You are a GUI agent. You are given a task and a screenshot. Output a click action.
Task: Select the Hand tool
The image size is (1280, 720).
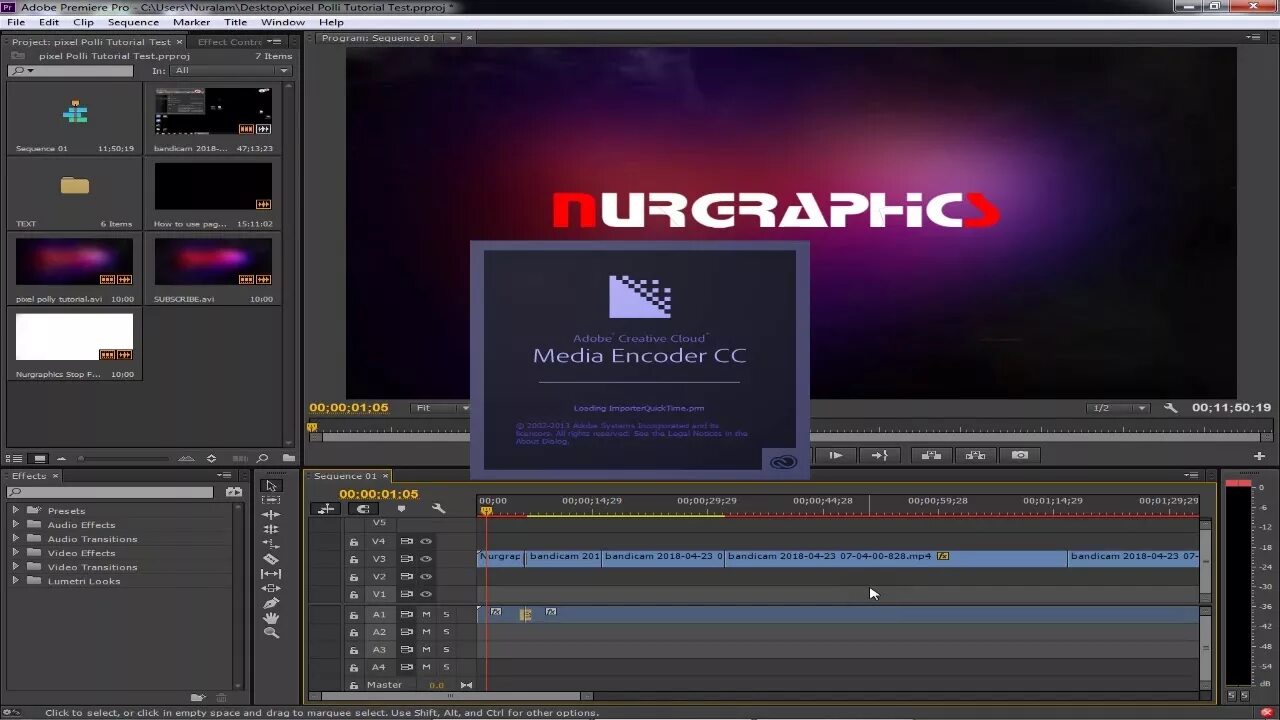271,618
